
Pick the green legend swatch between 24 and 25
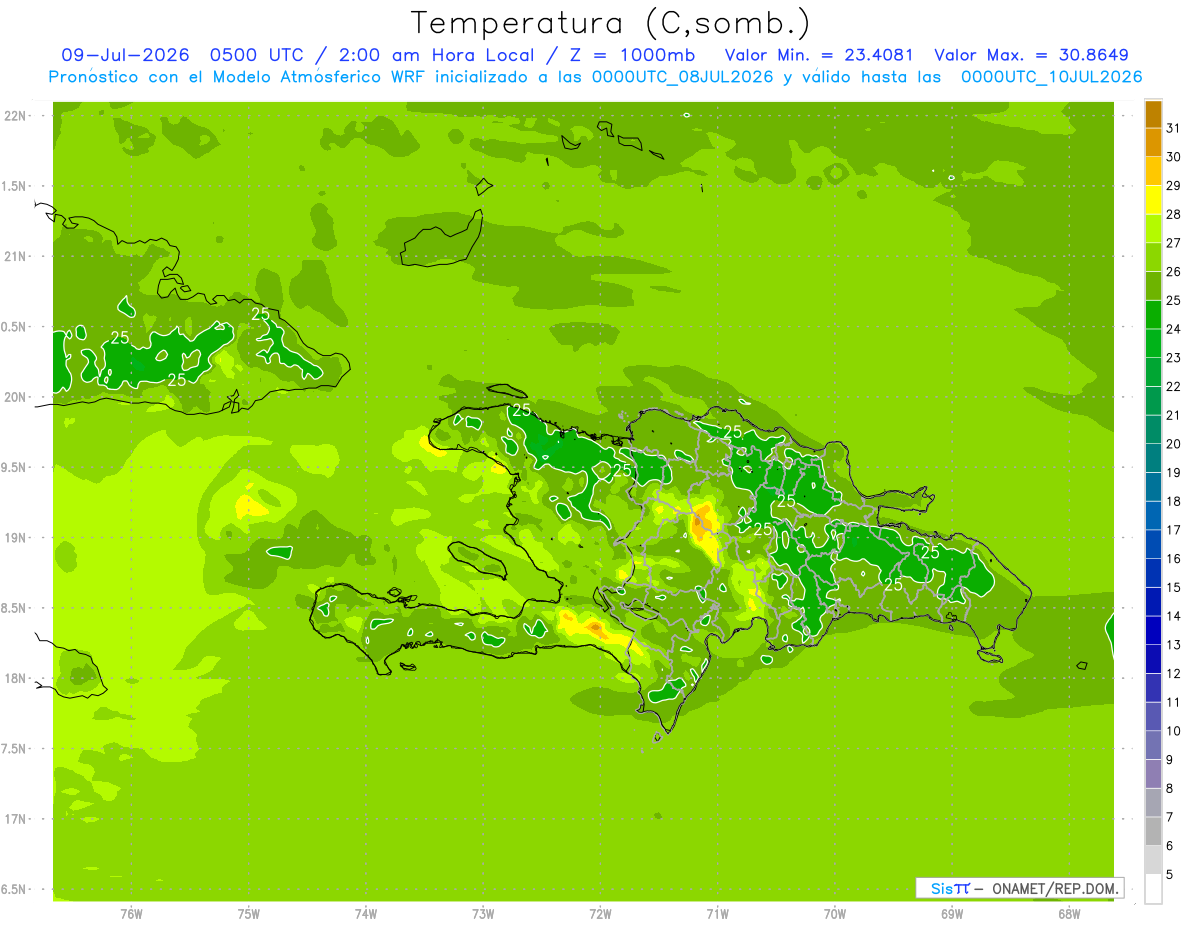point(1153,314)
